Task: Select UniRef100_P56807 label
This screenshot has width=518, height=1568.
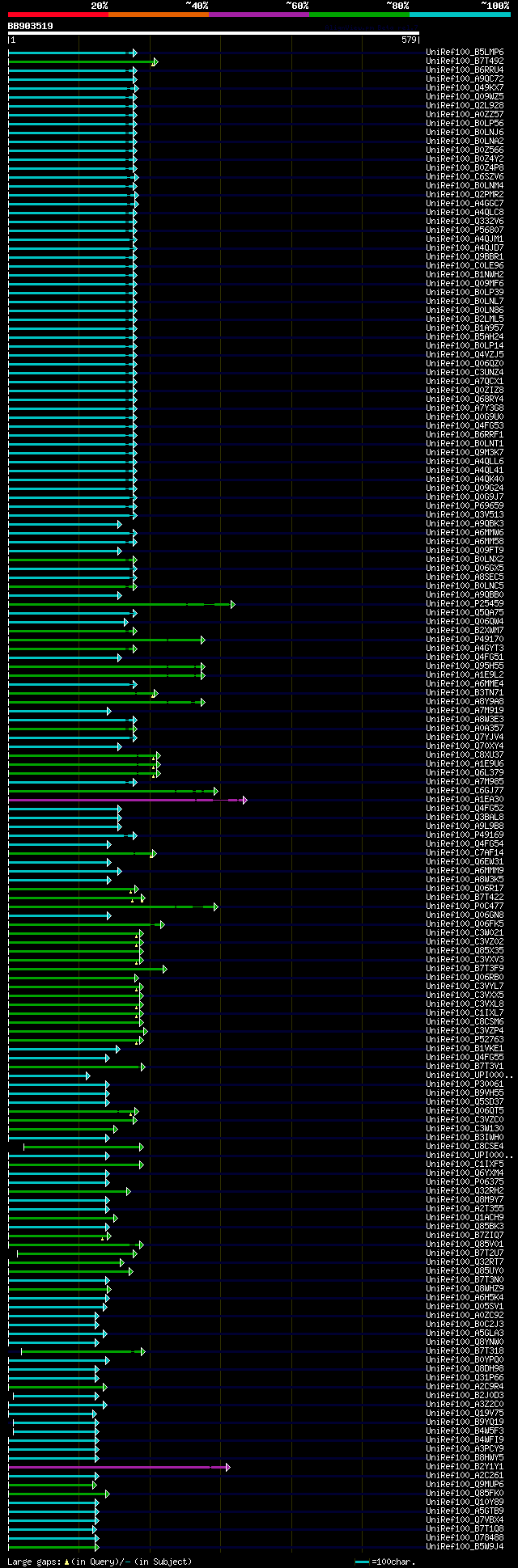Action: point(465,230)
